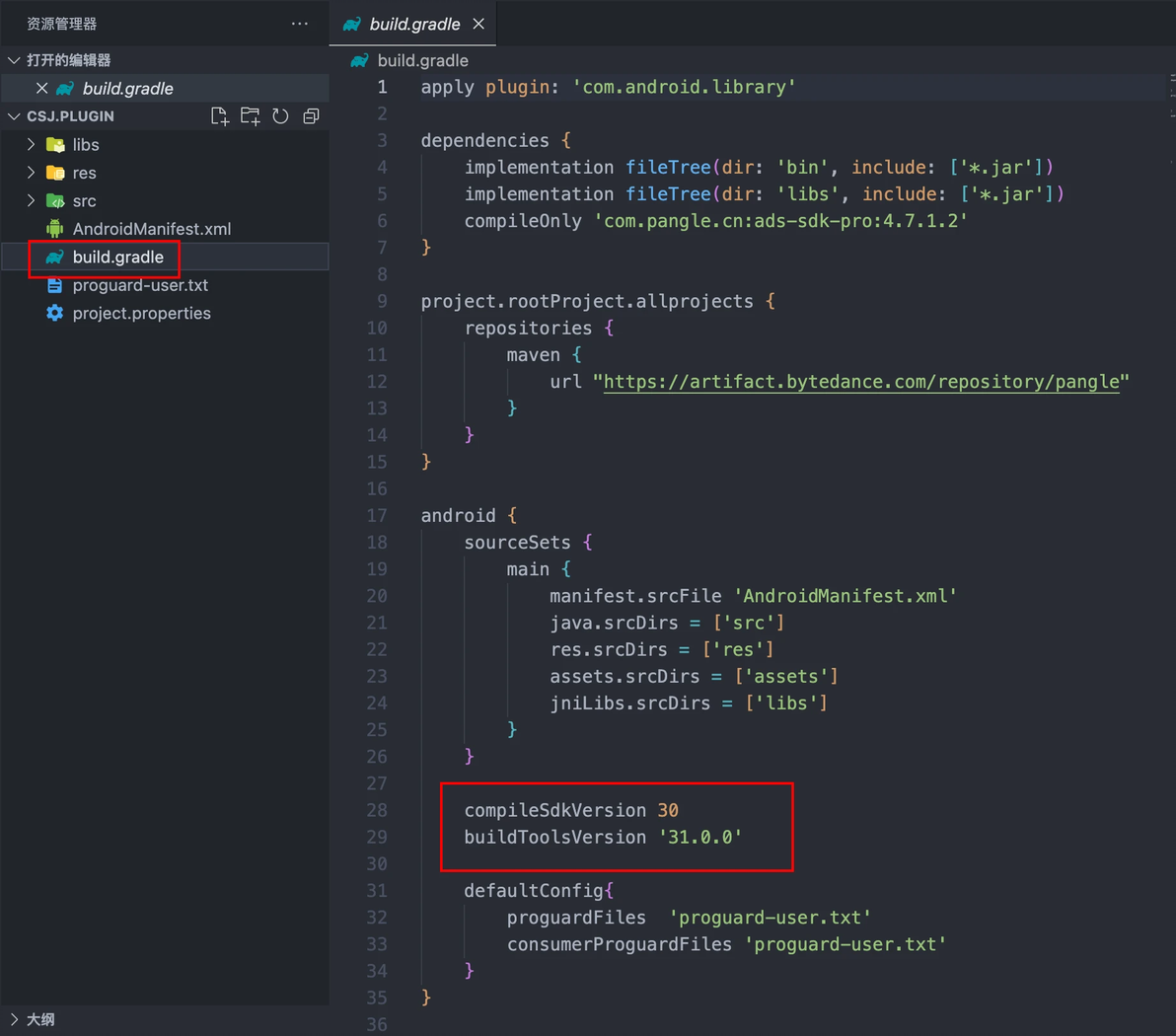Close build.gradle in open editors list
The image size is (1176, 1036).
click(42, 89)
